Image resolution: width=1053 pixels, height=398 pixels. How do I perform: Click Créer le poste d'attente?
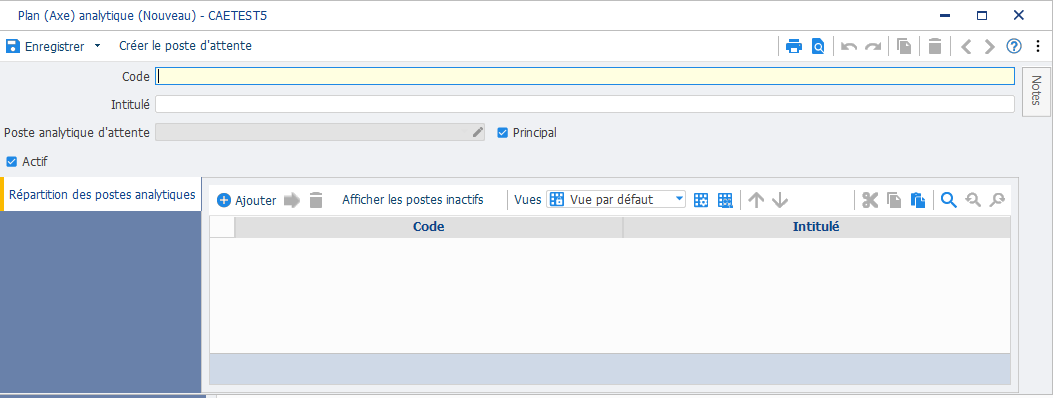[x=185, y=46]
